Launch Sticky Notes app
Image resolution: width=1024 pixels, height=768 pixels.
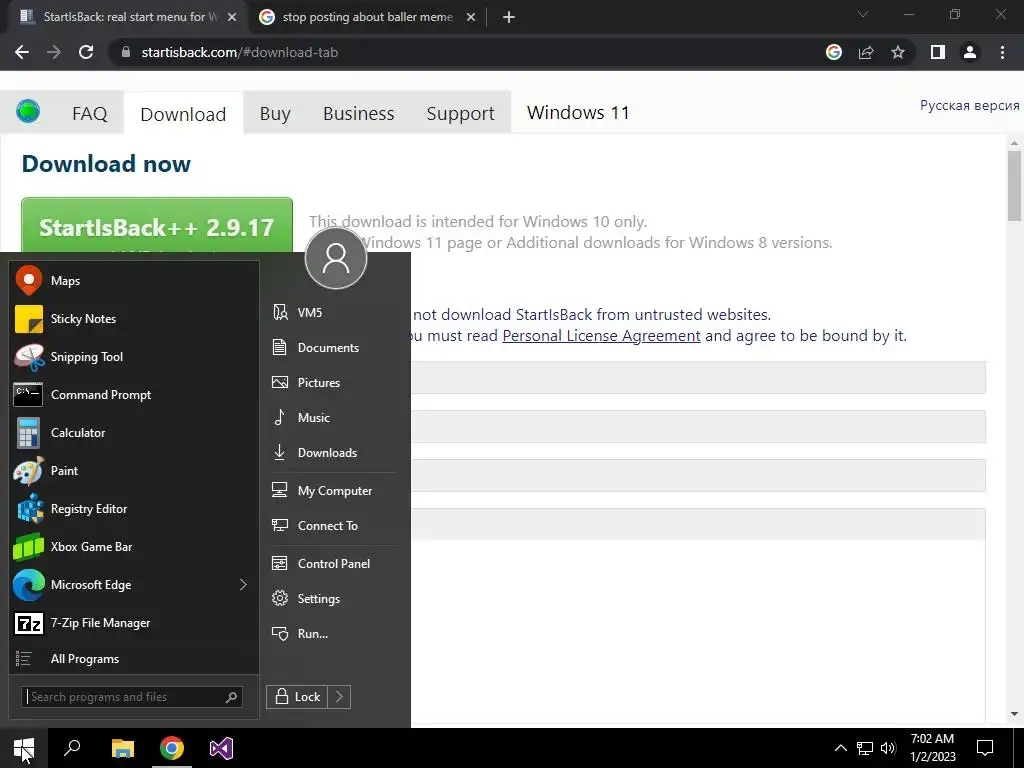[x=134, y=319]
